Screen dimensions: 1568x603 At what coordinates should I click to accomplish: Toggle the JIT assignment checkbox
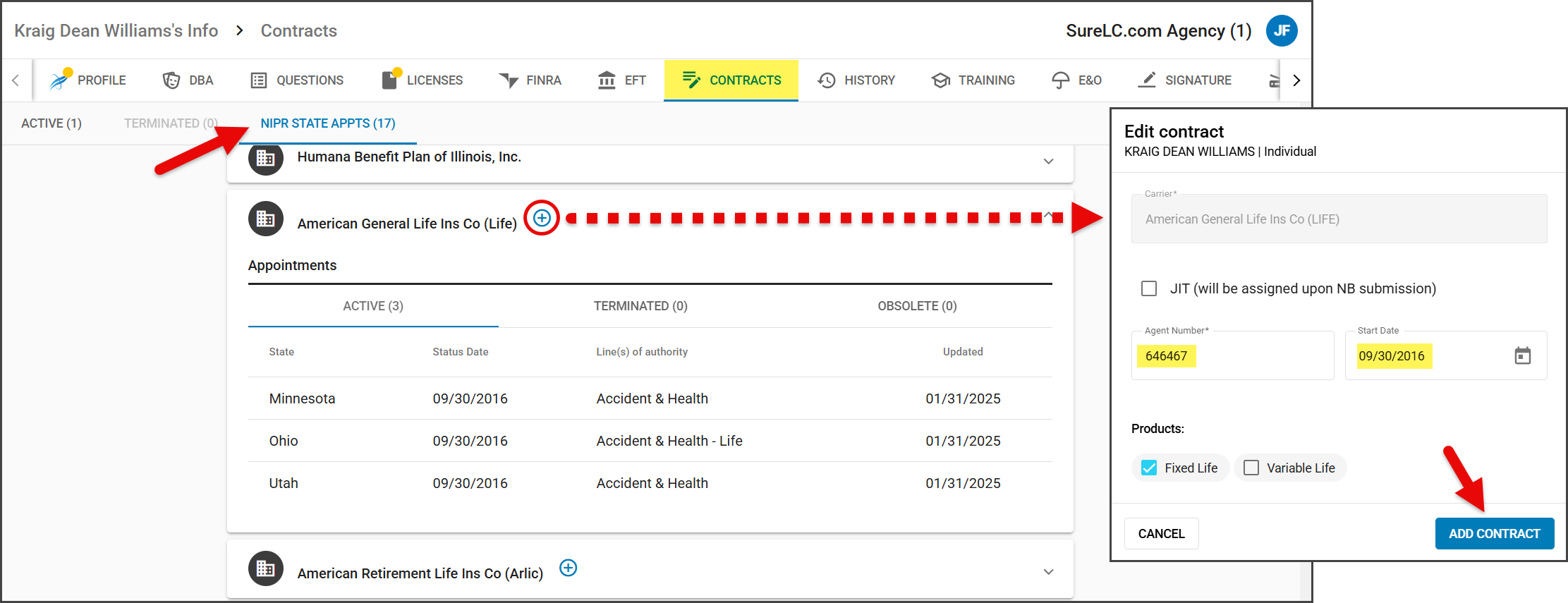(x=1149, y=288)
